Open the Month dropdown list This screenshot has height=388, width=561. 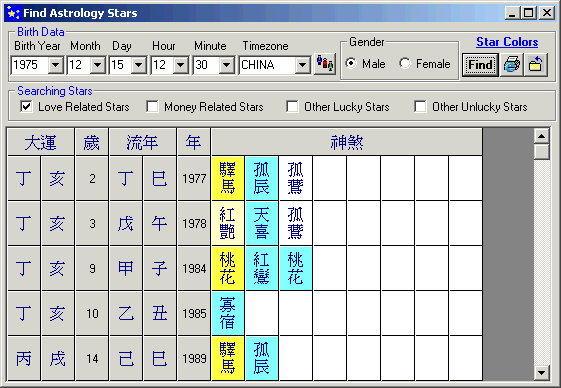(97, 65)
